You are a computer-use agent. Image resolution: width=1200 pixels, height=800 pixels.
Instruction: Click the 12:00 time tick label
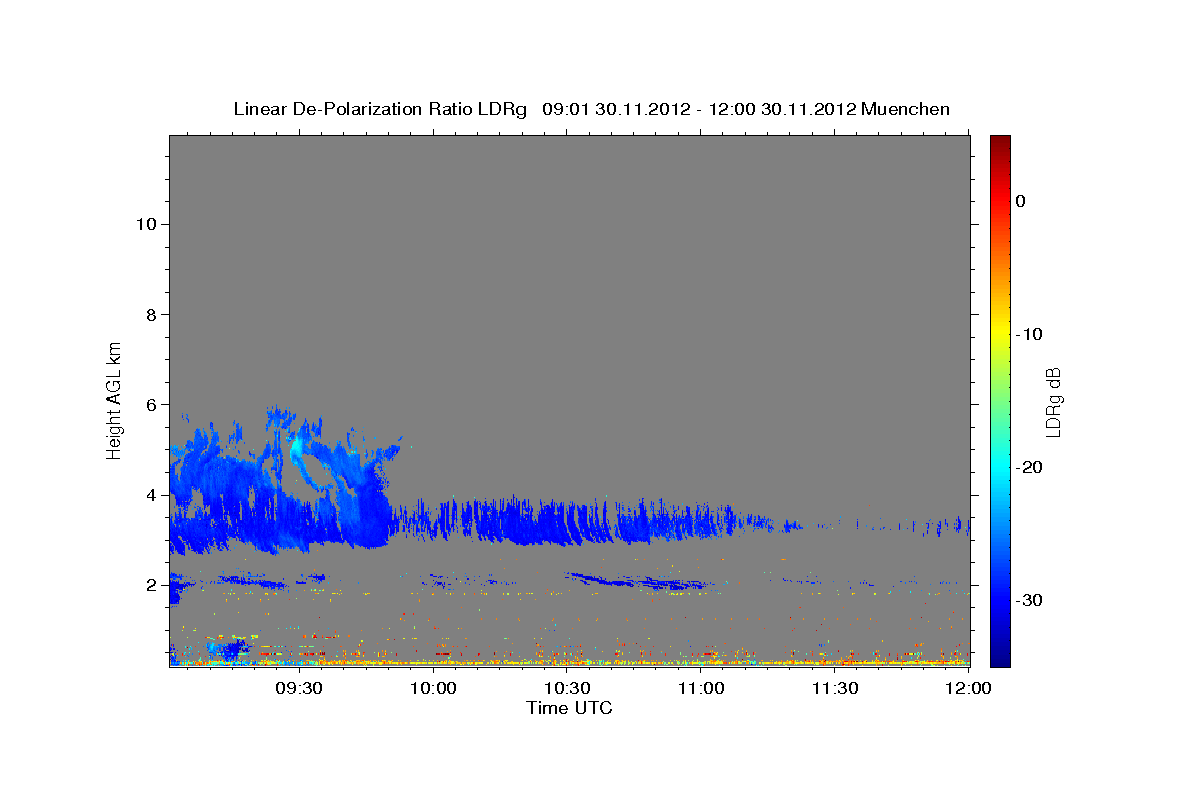tap(969, 689)
